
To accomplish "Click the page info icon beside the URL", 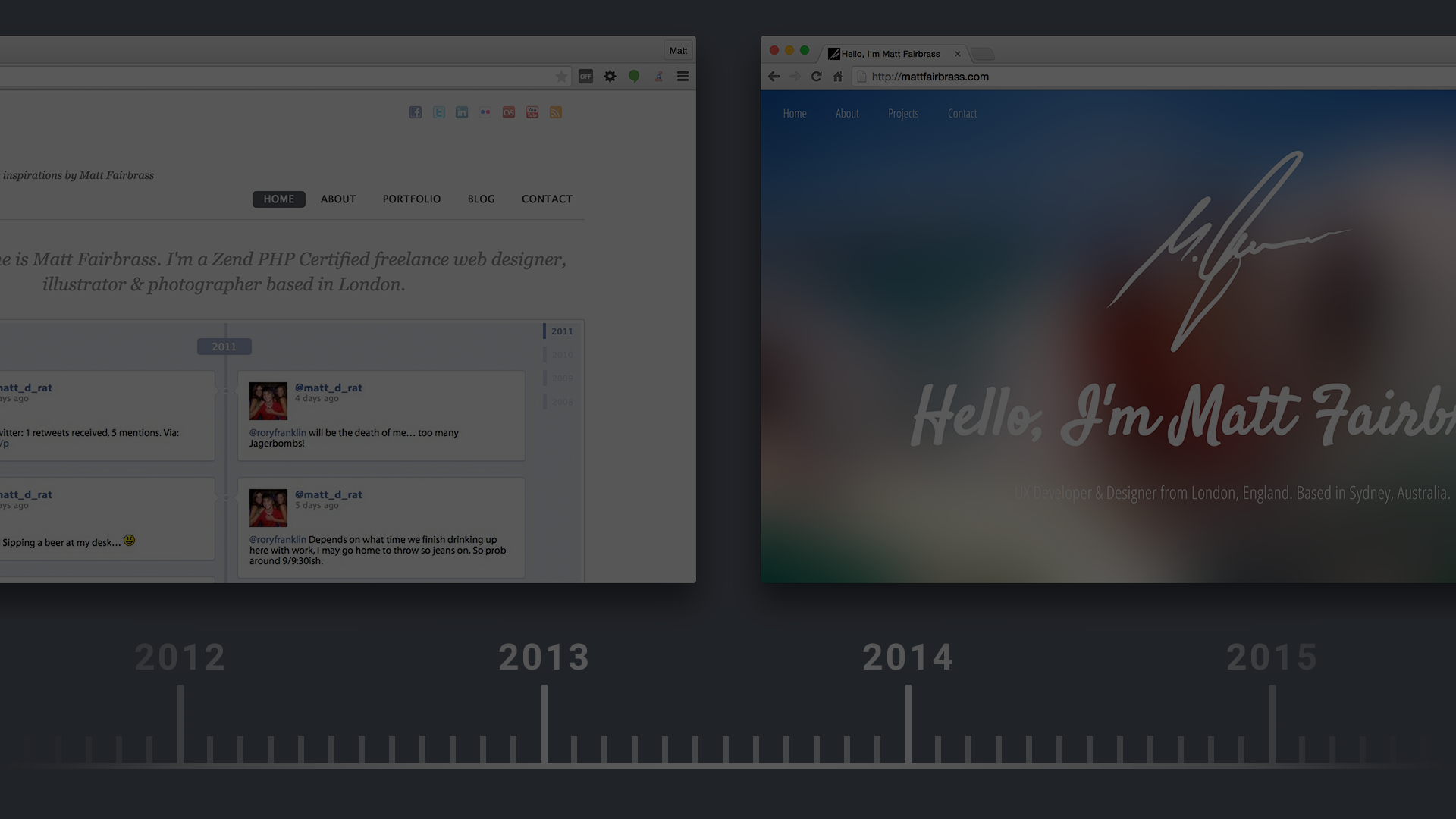I will point(861,77).
